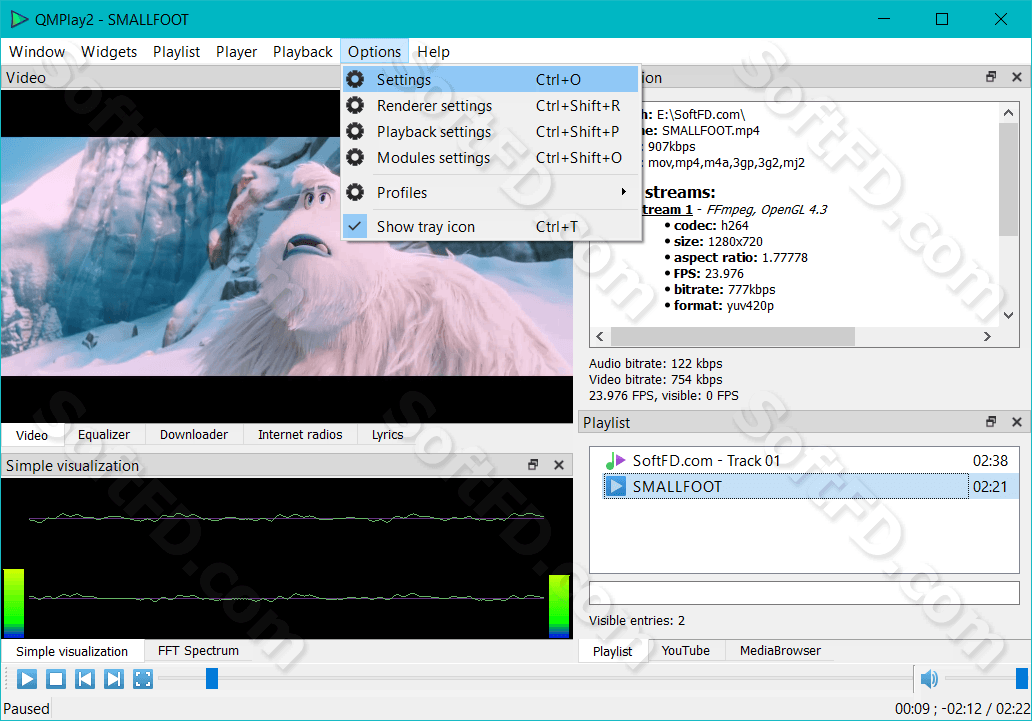Open the Help menu
Image resolution: width=1032 pixels, height=721 pixels.
433,52
